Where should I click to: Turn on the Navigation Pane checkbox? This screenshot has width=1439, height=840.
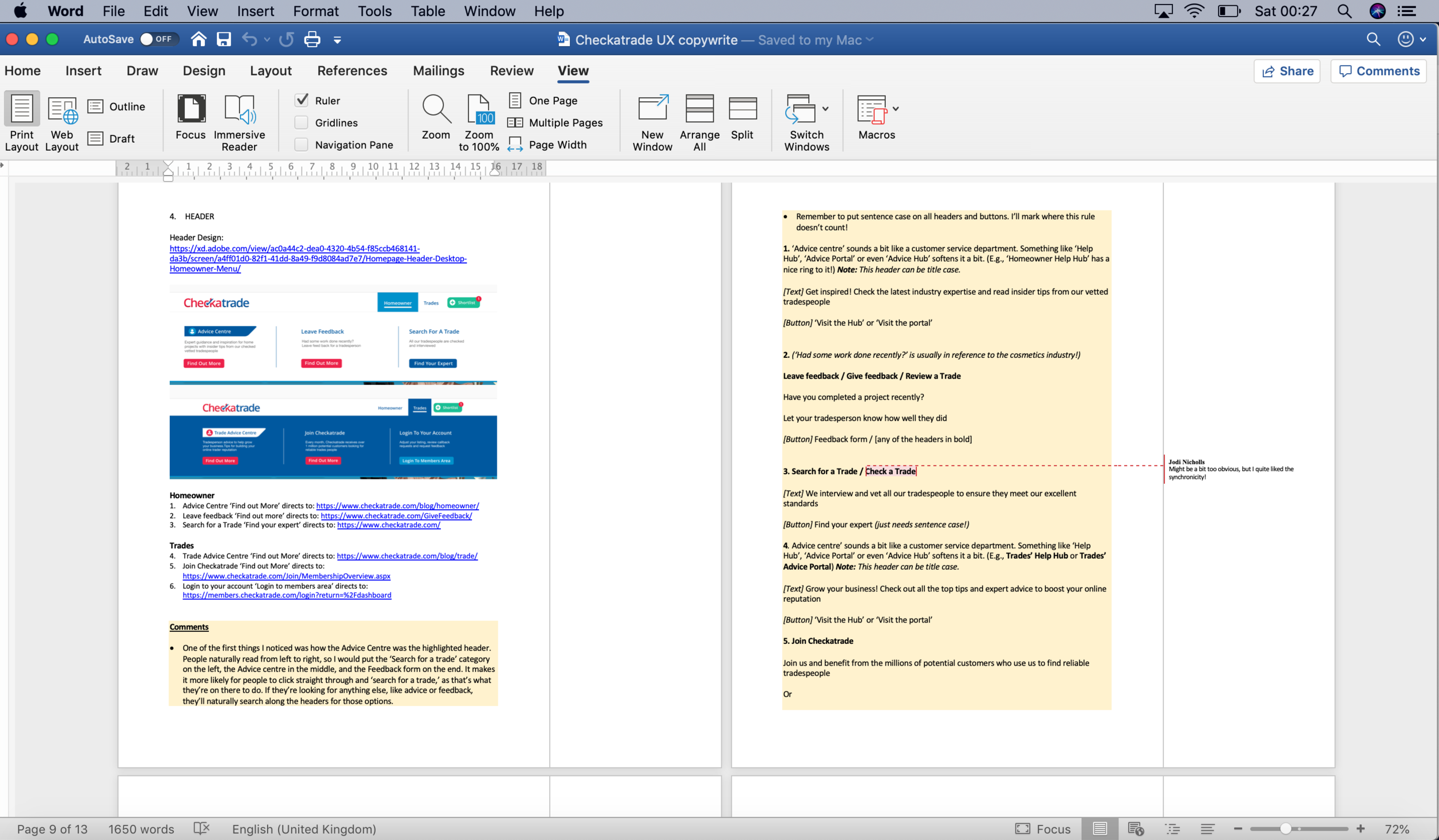coord(302,144)
